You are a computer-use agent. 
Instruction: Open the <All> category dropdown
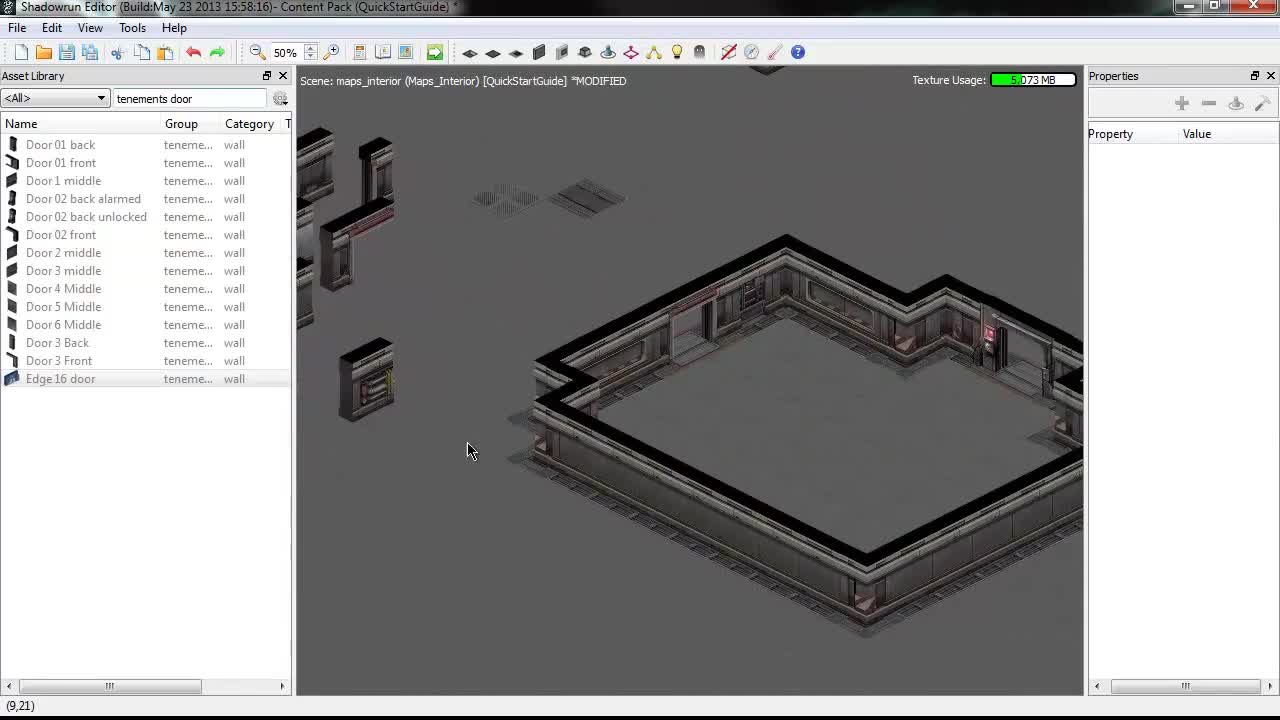tap(55, 98)
